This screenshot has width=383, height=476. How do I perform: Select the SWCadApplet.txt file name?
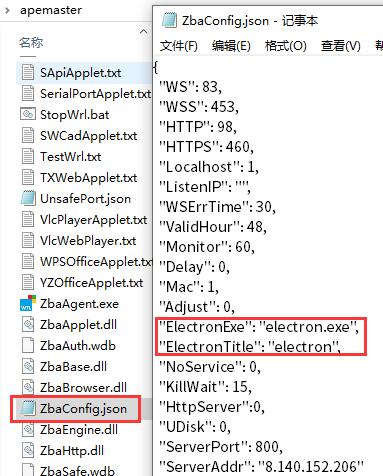(x=89, y=136)
